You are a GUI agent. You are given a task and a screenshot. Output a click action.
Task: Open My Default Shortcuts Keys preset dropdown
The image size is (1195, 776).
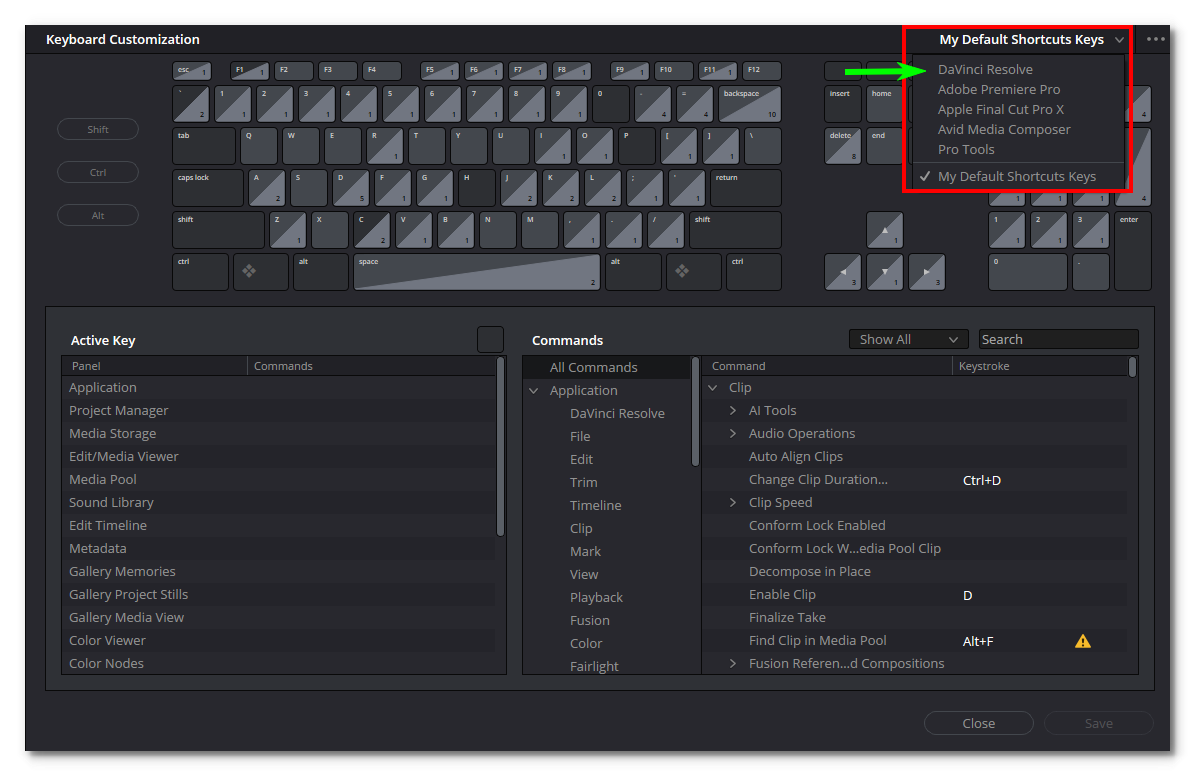pos(1030,40)
